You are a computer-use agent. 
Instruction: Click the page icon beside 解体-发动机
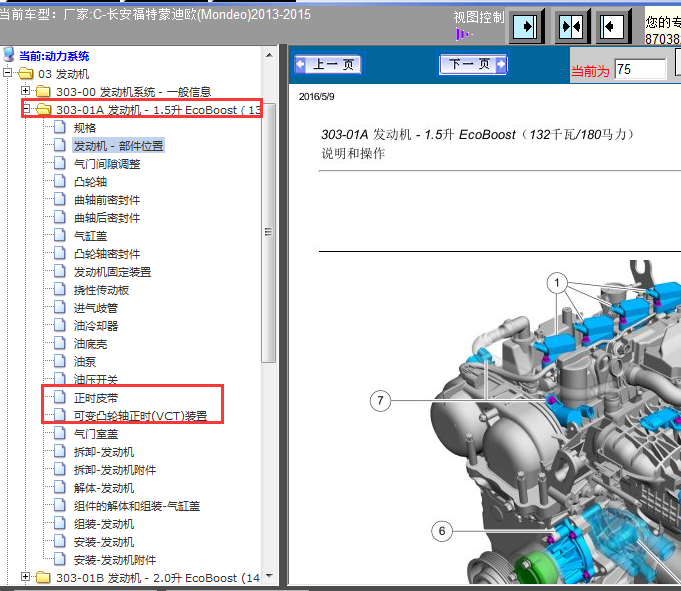[60, 487]
